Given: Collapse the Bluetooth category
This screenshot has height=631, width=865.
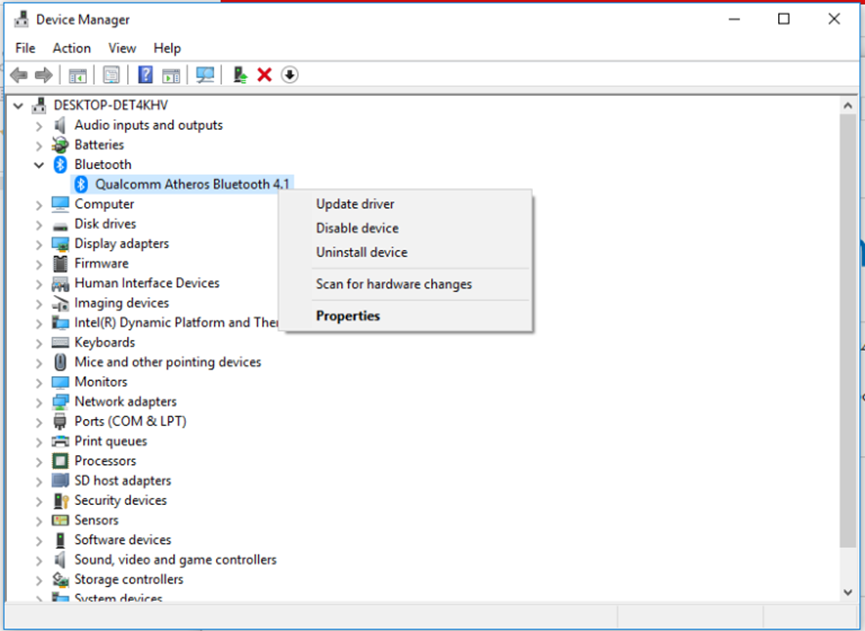Looking at the screenshot, I should [x=39, y=164].
